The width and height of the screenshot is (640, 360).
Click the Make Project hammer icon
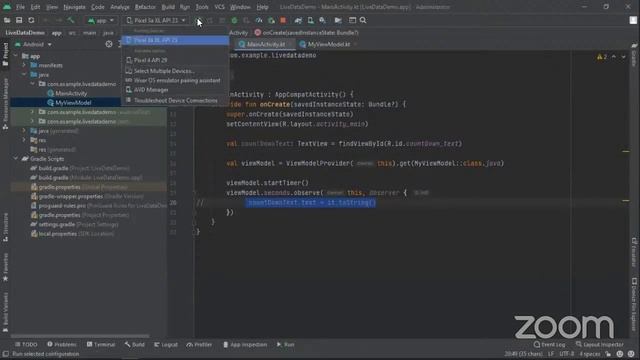point(71,20)
